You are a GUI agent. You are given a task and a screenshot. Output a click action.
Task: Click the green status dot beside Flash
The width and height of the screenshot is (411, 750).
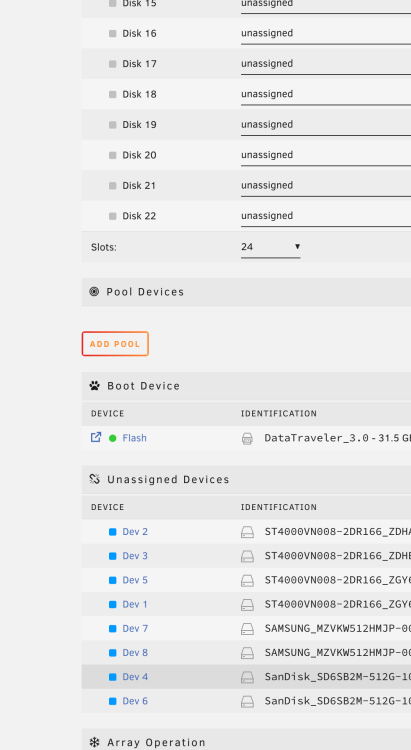pyautogui.click(x=112, y=438)
